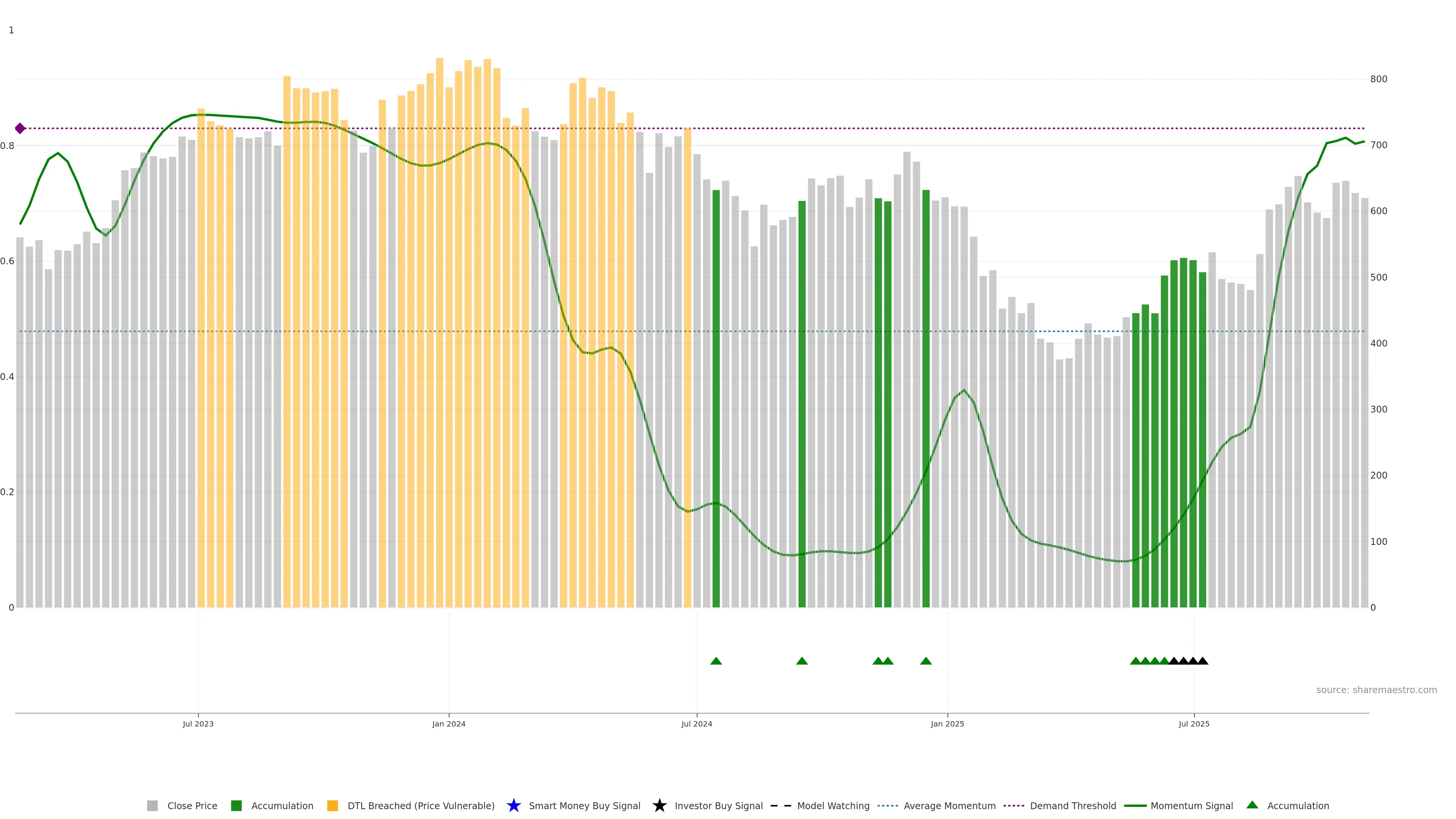Hide Demand Threshold via legend label

(1073, 805)
